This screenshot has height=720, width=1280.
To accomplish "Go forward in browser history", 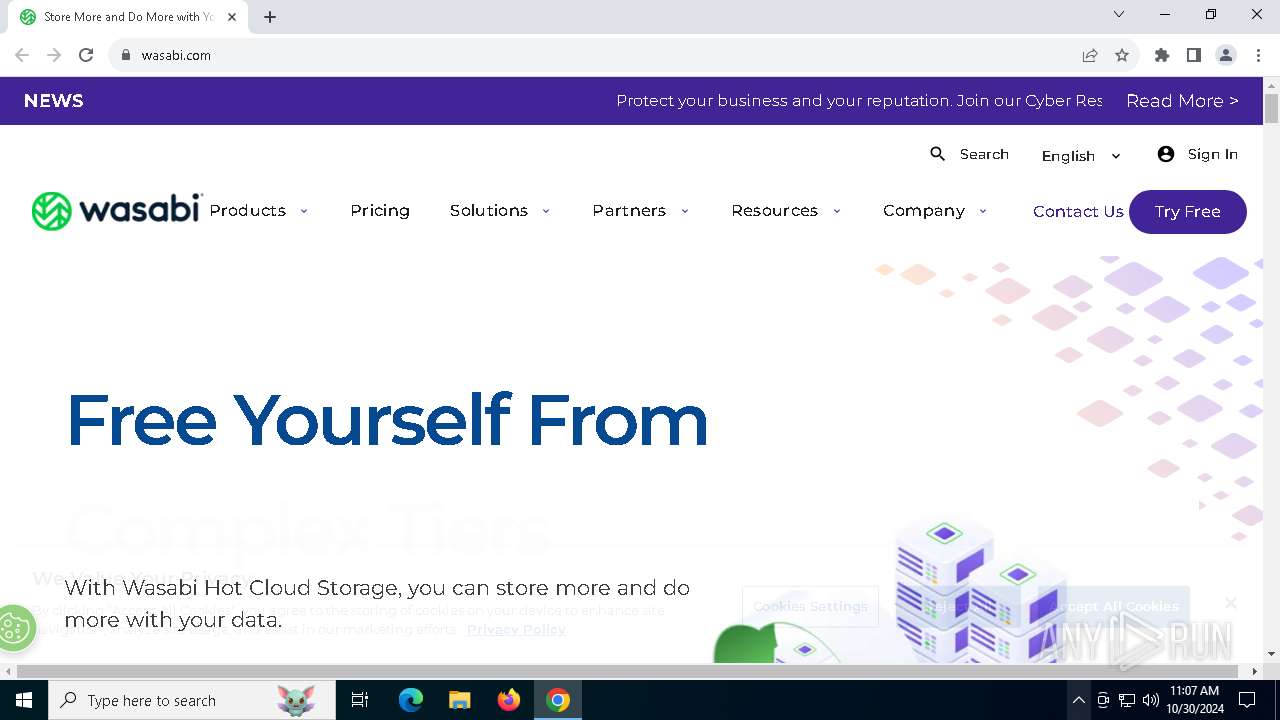I will [x=54, y=55].
